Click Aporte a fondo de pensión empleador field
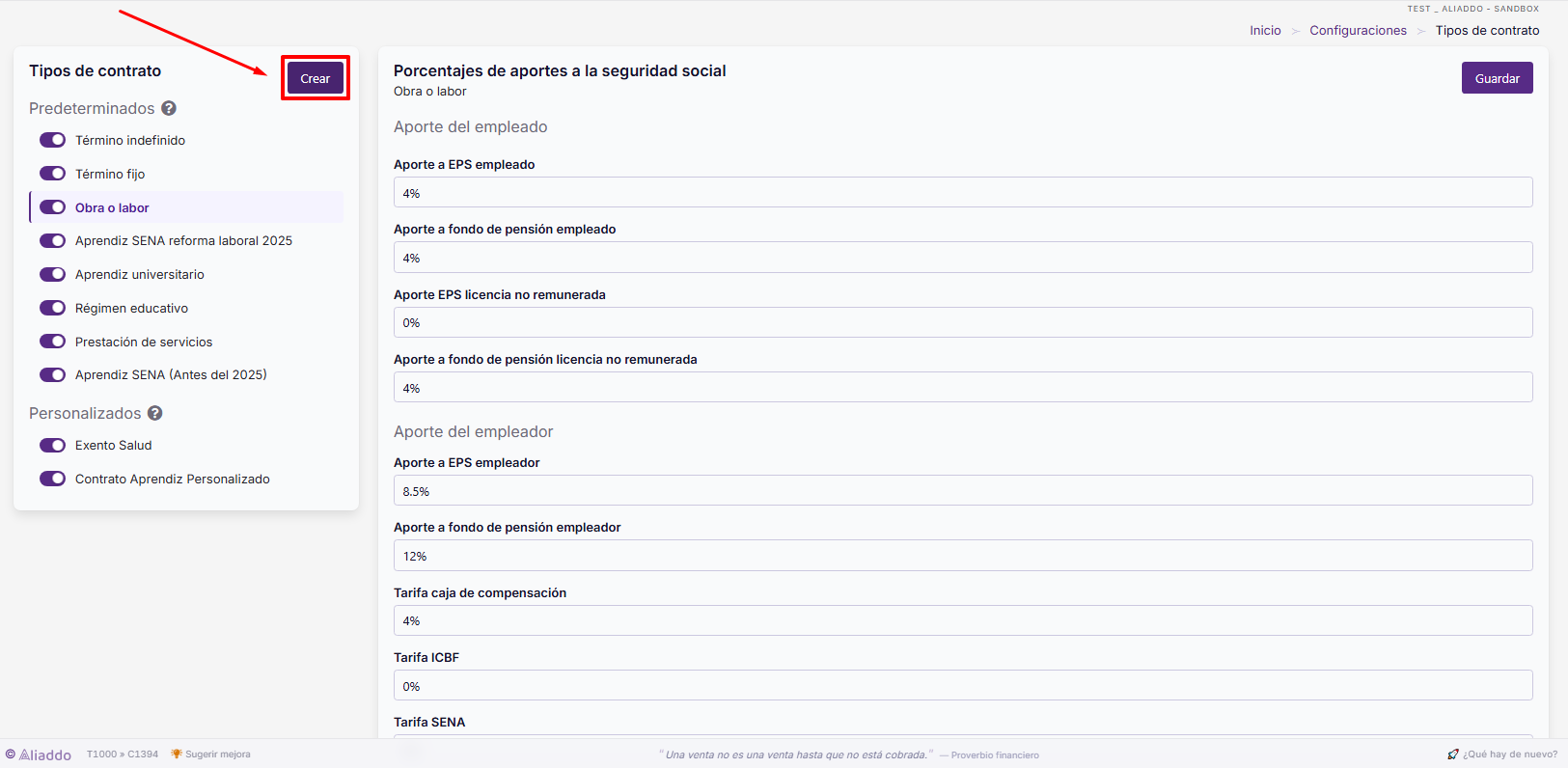Screen dimensions: 1568x768 (963, 555)
